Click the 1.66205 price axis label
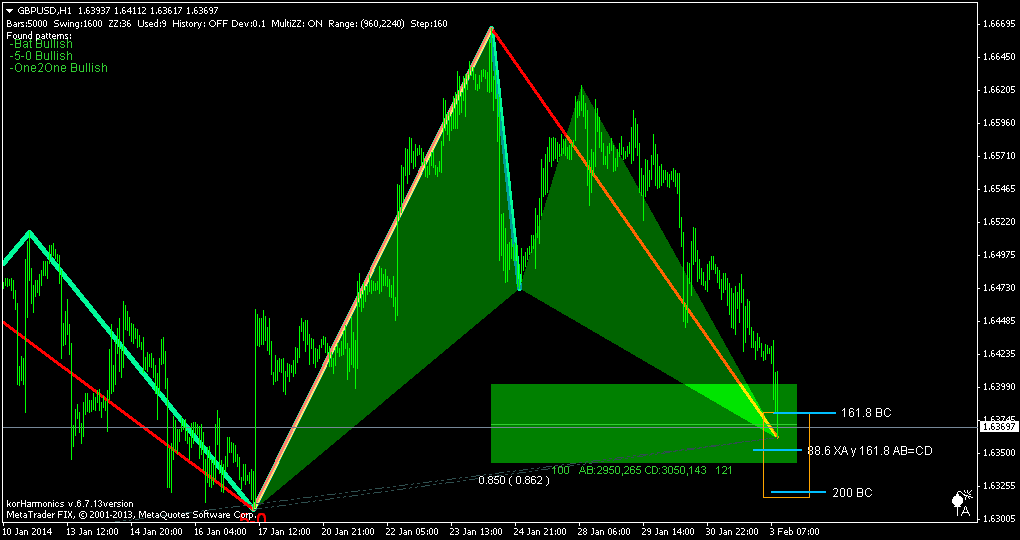The width and height of the screenshot is (1020, 540). pos(1000,90)
